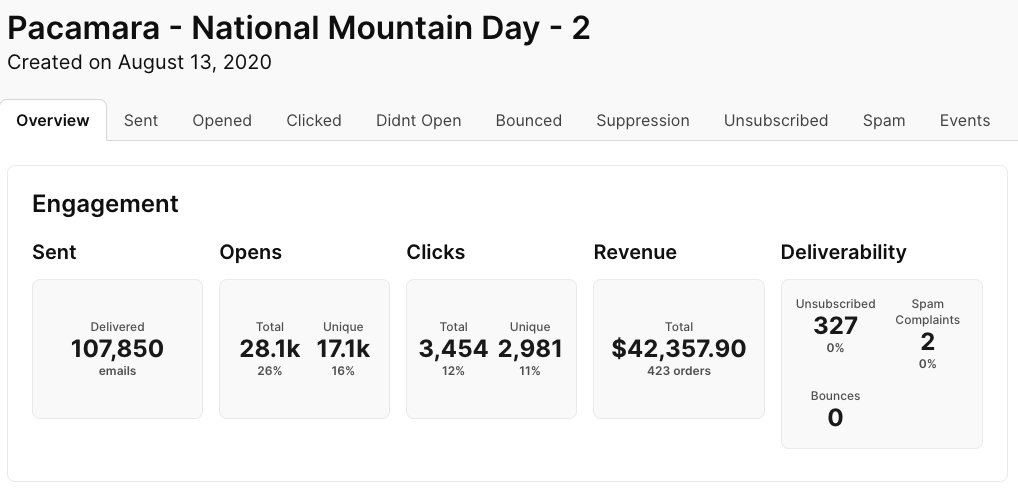Screen dimensions: 1018x493
Task: Click the Deliverability section heading
Action: tap(843, 252)
